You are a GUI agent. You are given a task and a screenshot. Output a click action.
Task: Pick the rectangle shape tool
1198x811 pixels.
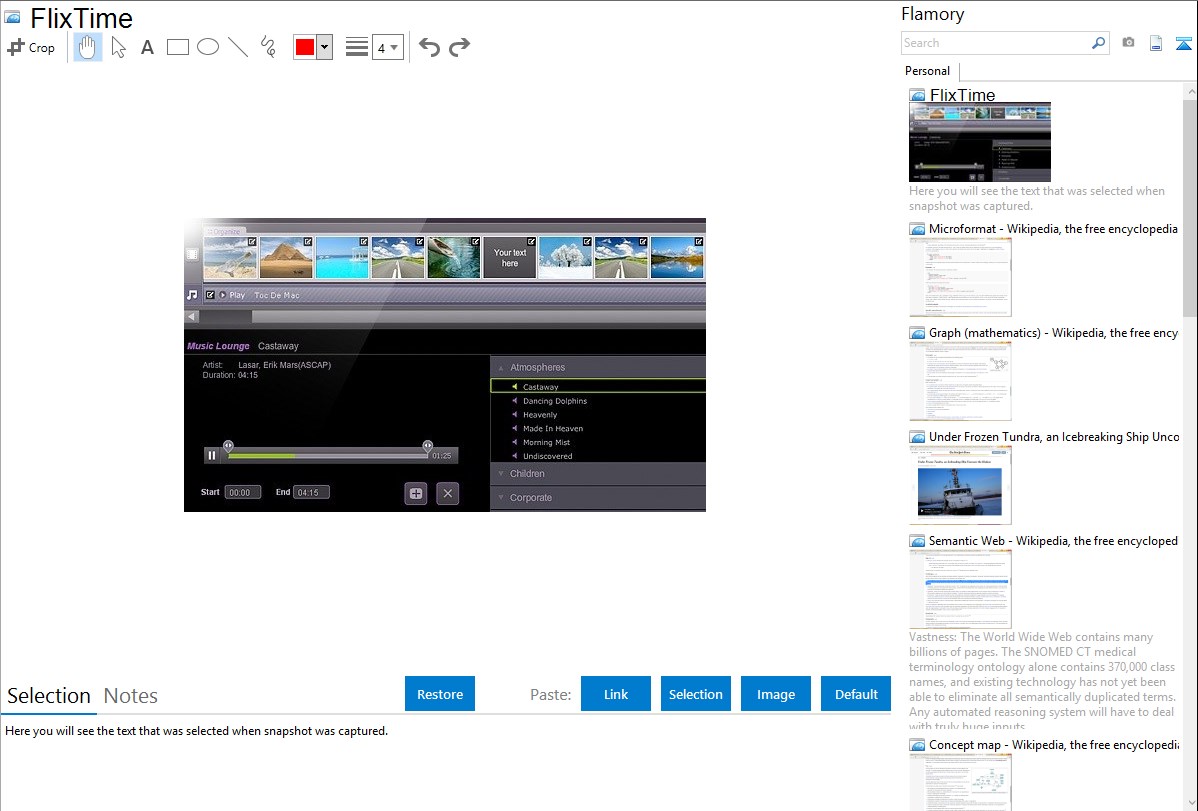pyautogui.click(x=178, y=47)
